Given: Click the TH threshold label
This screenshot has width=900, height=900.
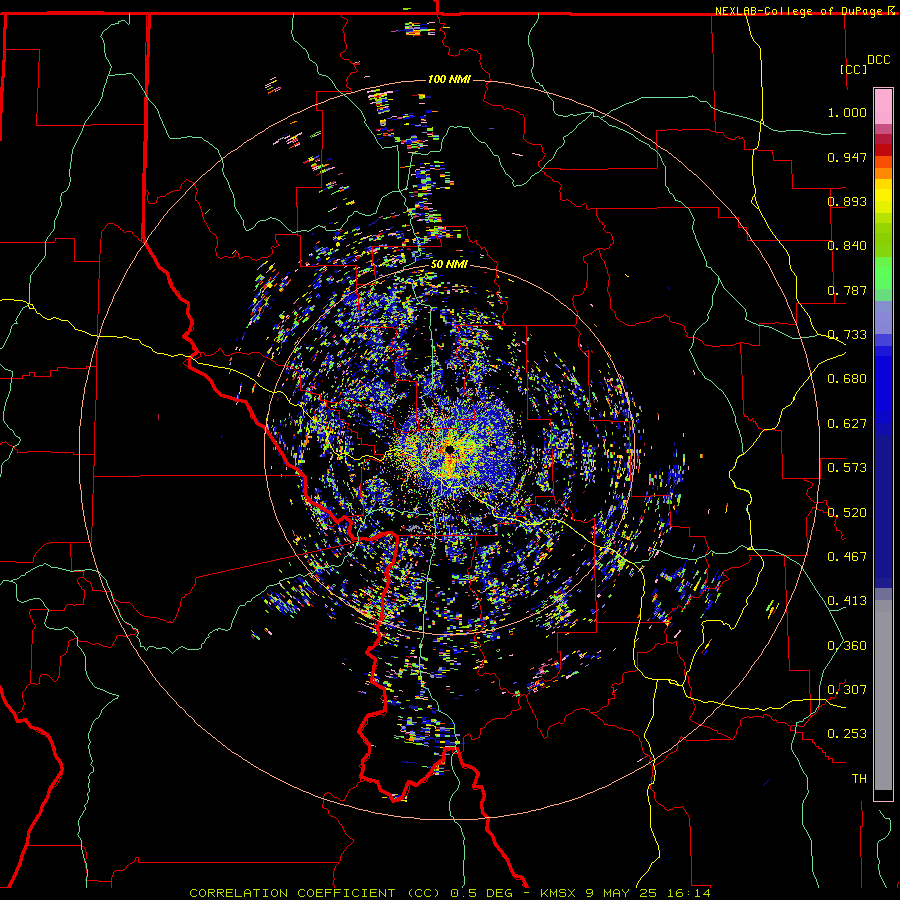Looking at the screenshot, I should click(x=859, y=779).
